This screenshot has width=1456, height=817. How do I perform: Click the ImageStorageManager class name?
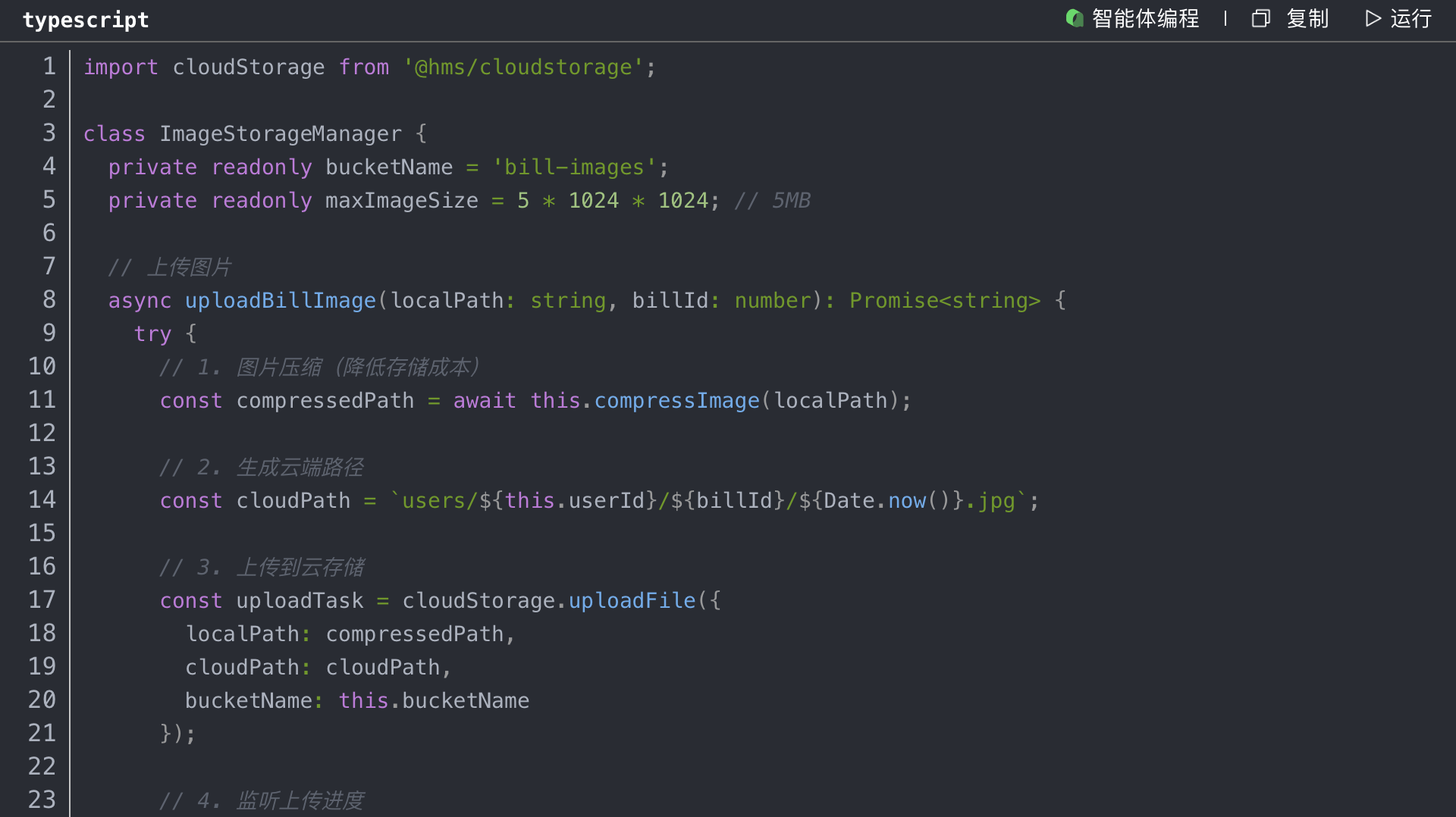point(281,134)
